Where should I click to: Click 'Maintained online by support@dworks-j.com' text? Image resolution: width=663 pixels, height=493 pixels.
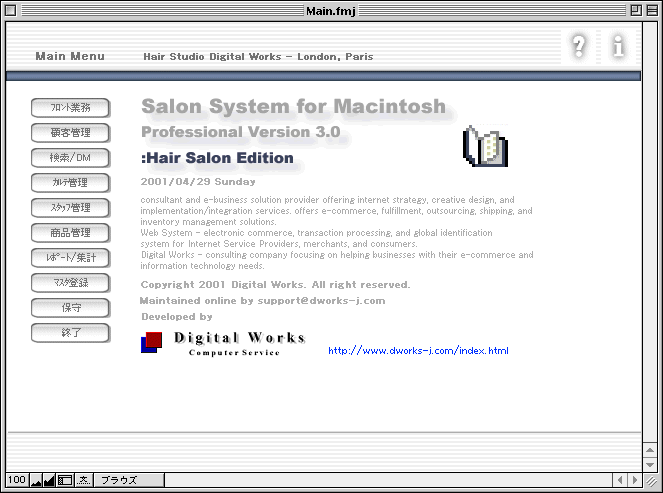click(263, 301)
